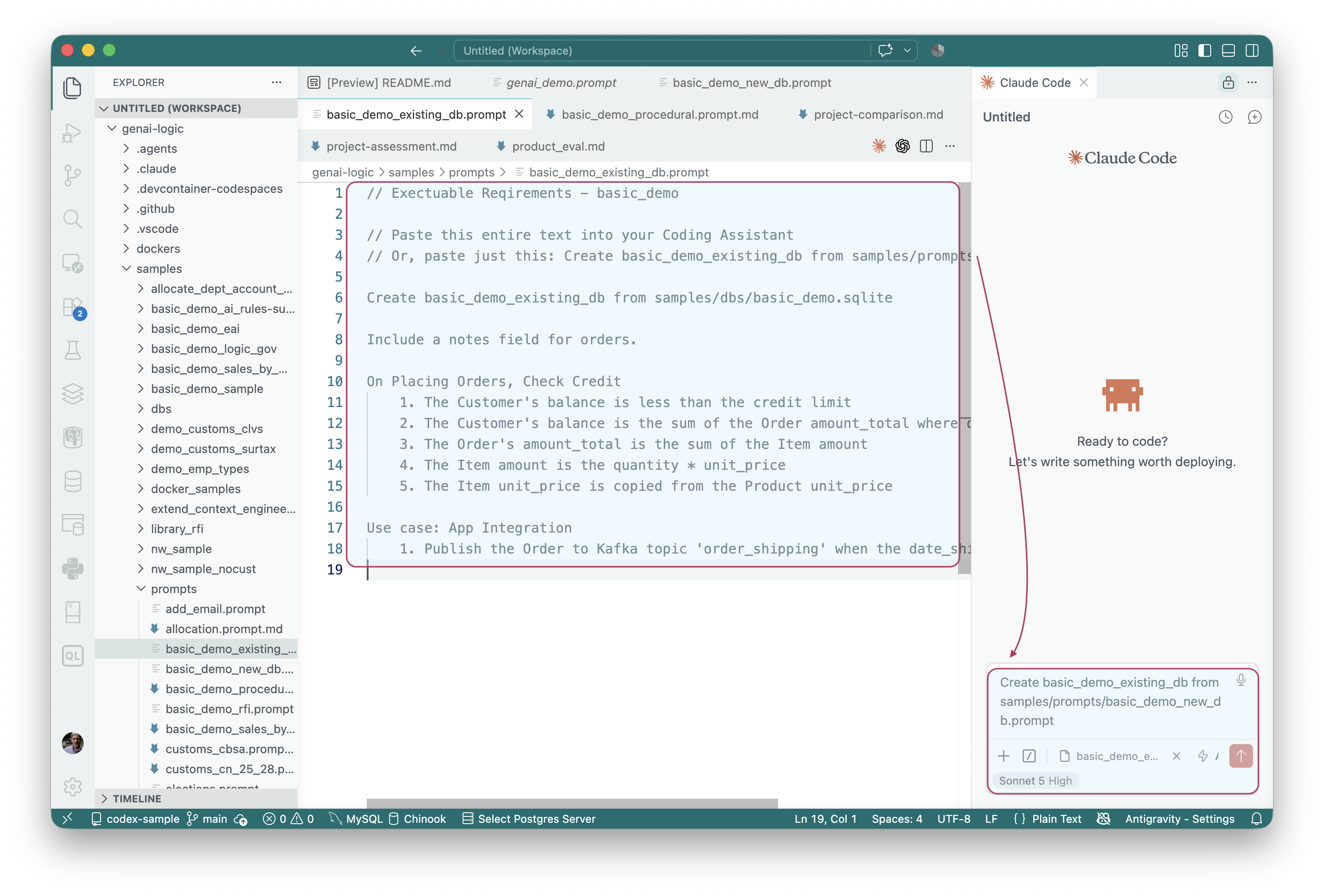Screen dimensions: 1324x896
Task: Toggle the primary side bar visibility
Action: tap(1204, 50)
